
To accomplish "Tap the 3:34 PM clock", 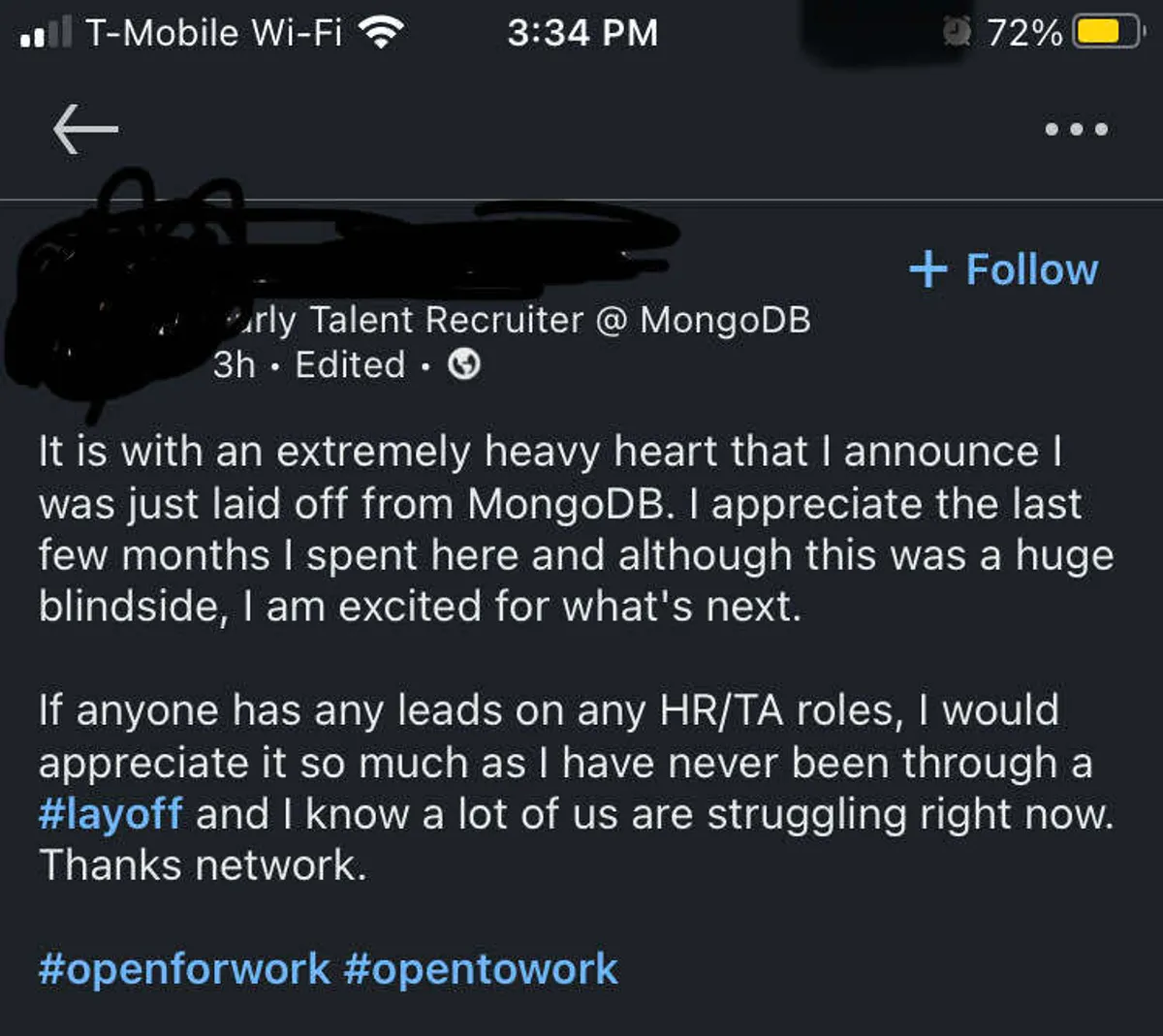I will [582, 34].
